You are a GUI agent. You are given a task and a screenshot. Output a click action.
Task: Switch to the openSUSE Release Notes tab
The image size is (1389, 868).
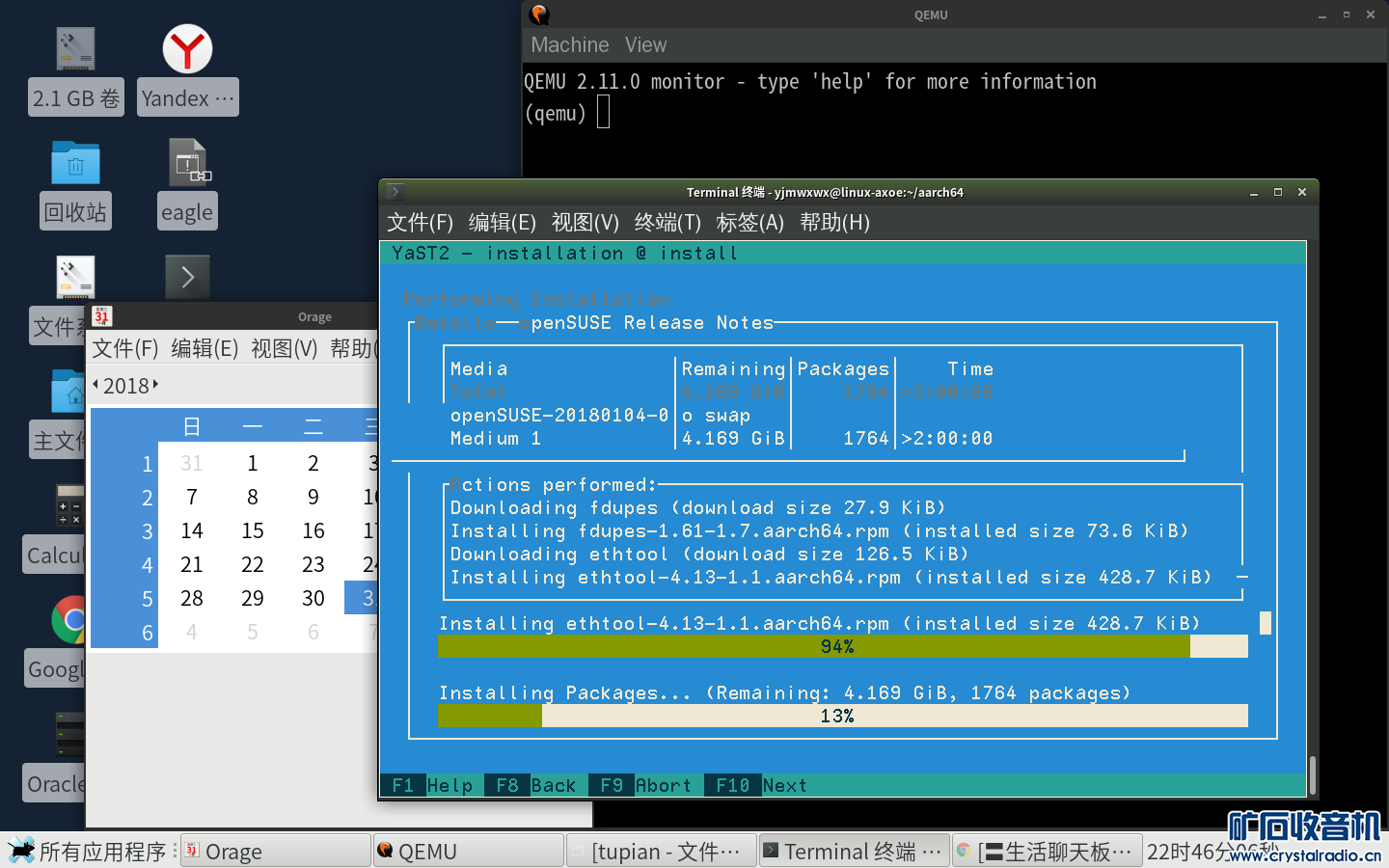651,323
